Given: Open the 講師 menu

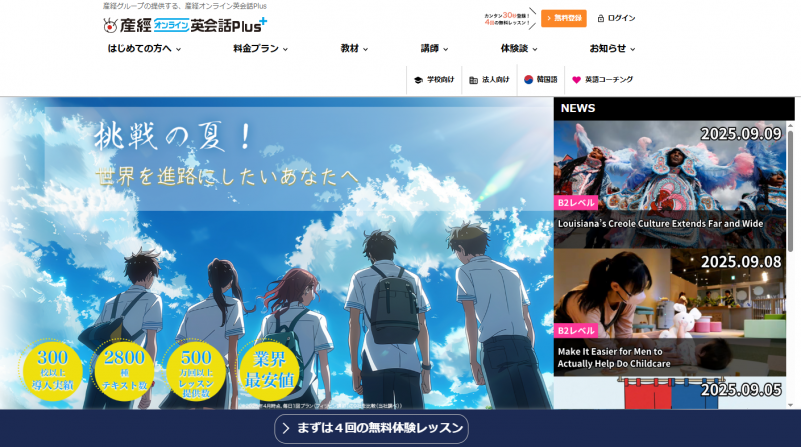Looking at the screenshot, I should coord(434,48).
